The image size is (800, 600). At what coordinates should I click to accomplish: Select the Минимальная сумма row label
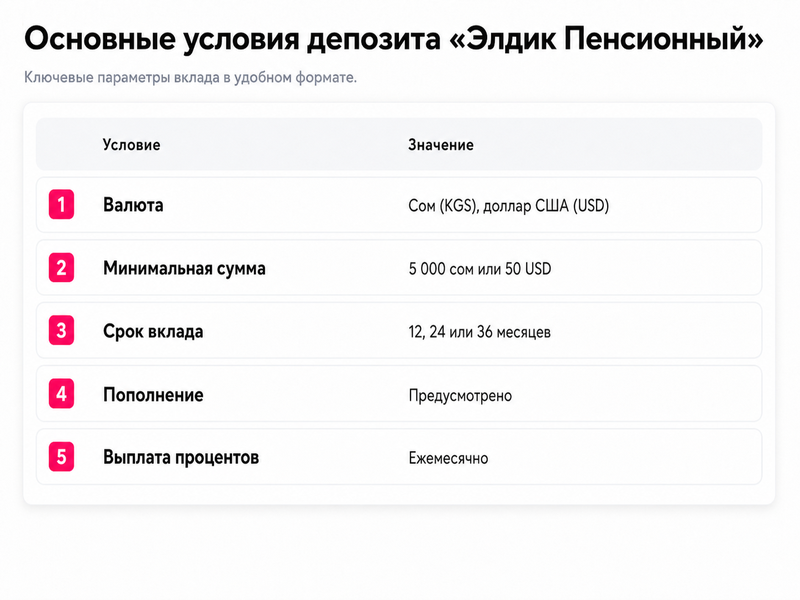184,268
